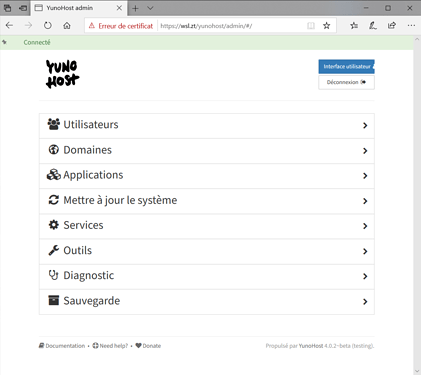Click the Outils wrench icon
Viewport: 421px width, 375px height.
[53, 250]
